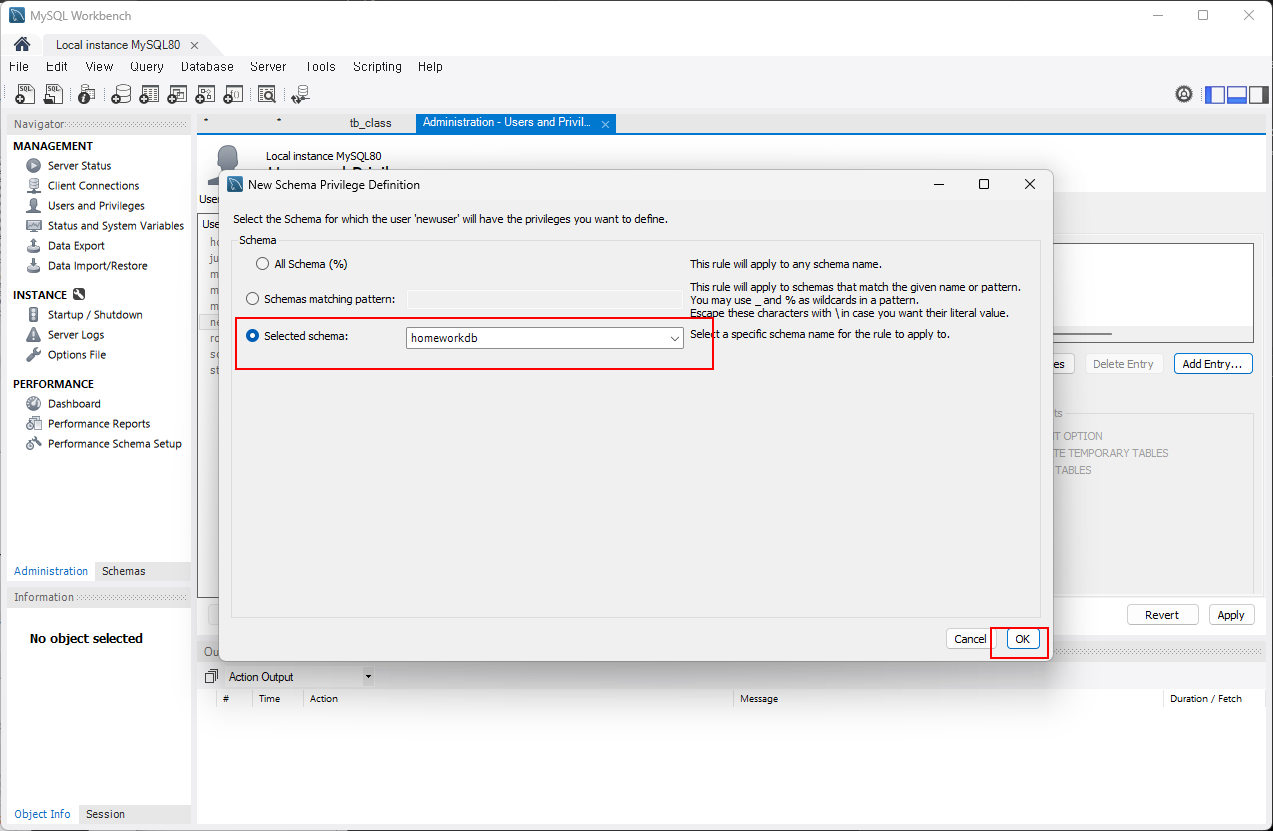
Task: Open Status and System Variables
Action: (116, 226)
